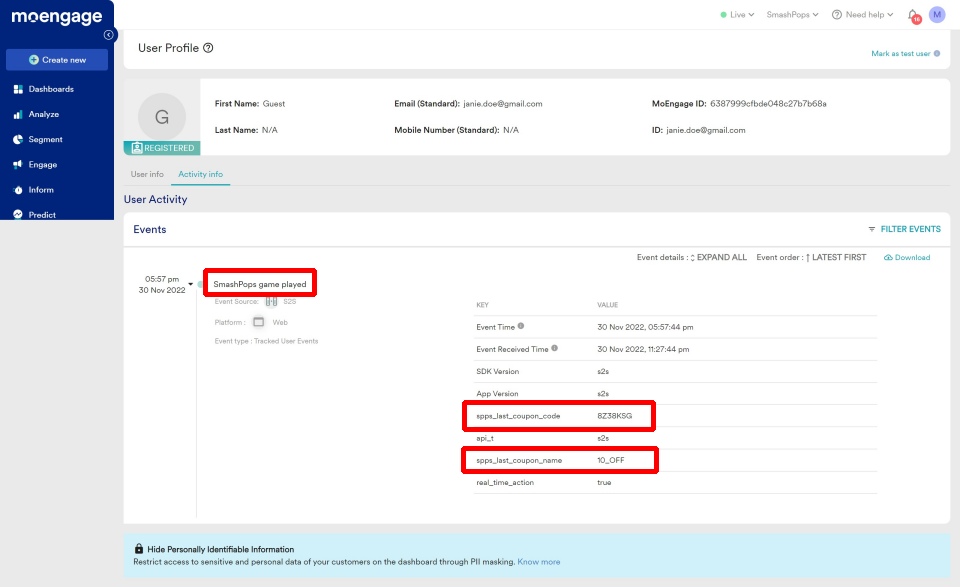
Task: Click the Event Received Time info icon
Action: [555, 348]
